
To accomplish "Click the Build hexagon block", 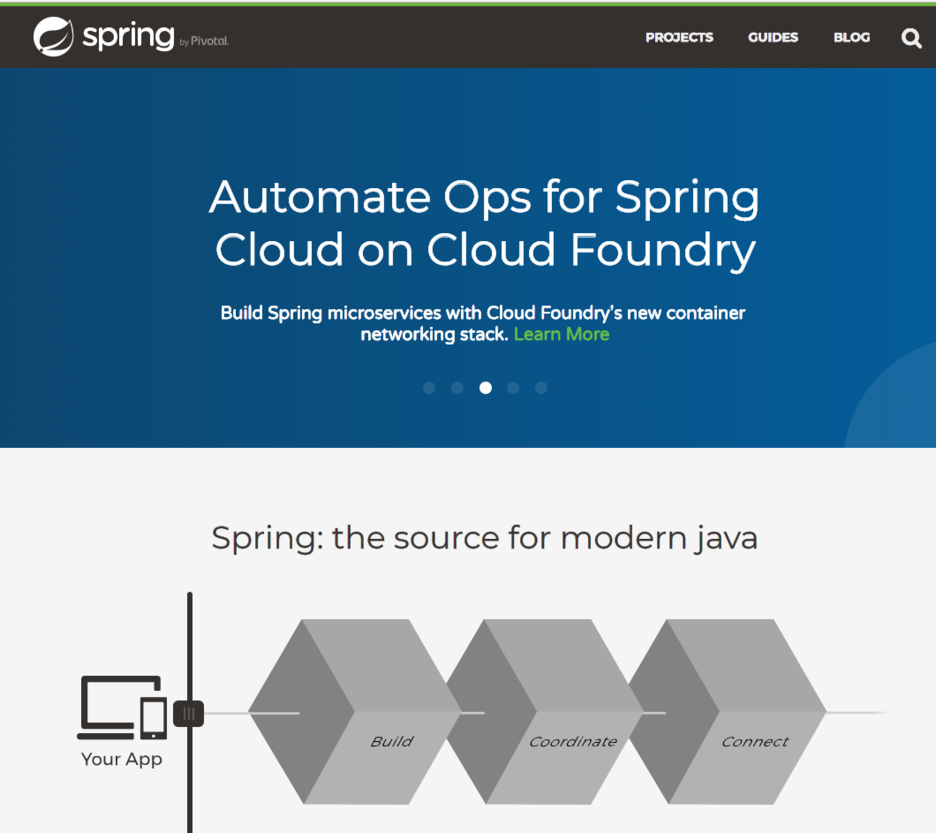I will [x=355, y=712].
